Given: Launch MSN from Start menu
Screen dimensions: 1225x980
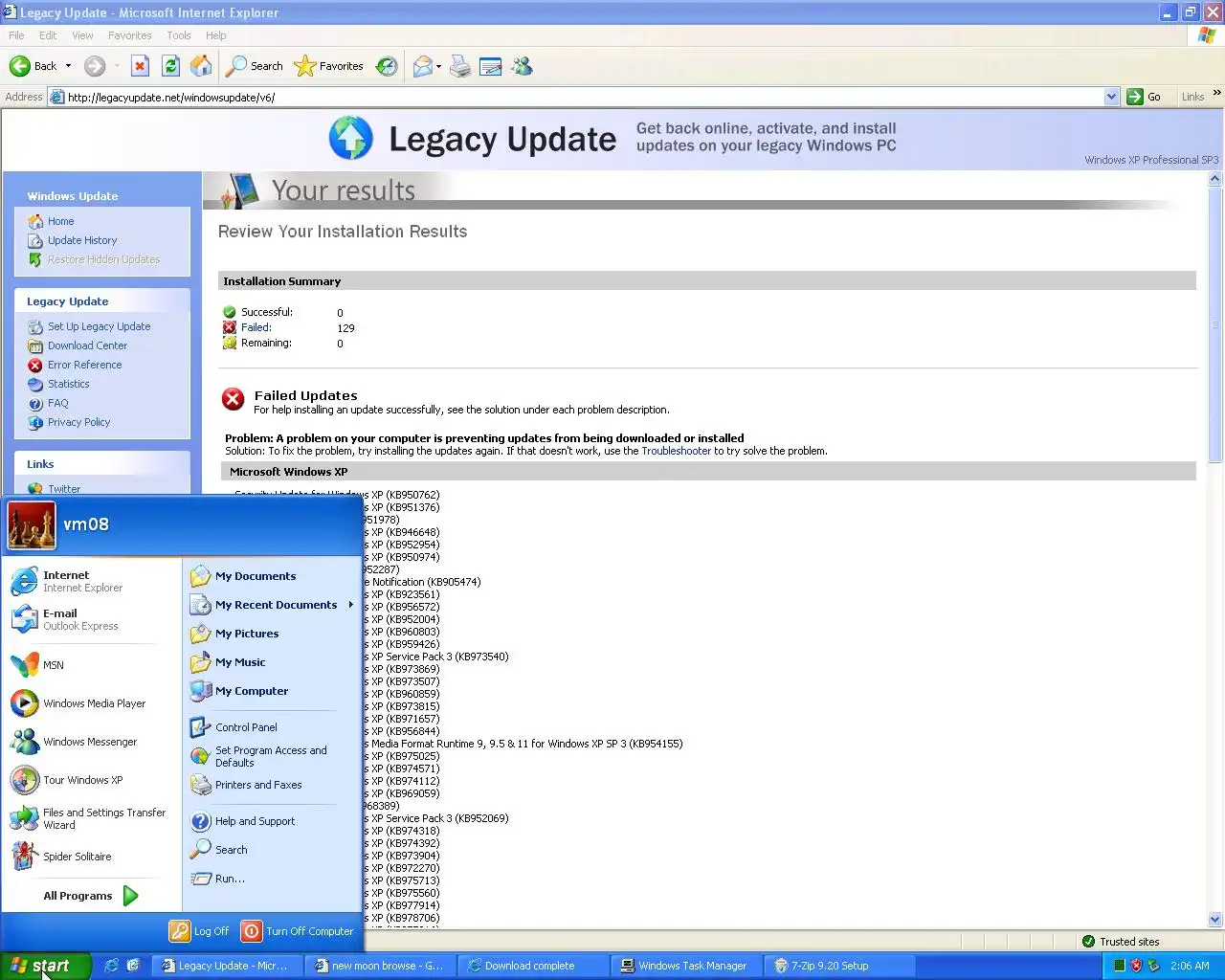Looking at the screenshot, I should pyautogui.click(x=92, y=665).
